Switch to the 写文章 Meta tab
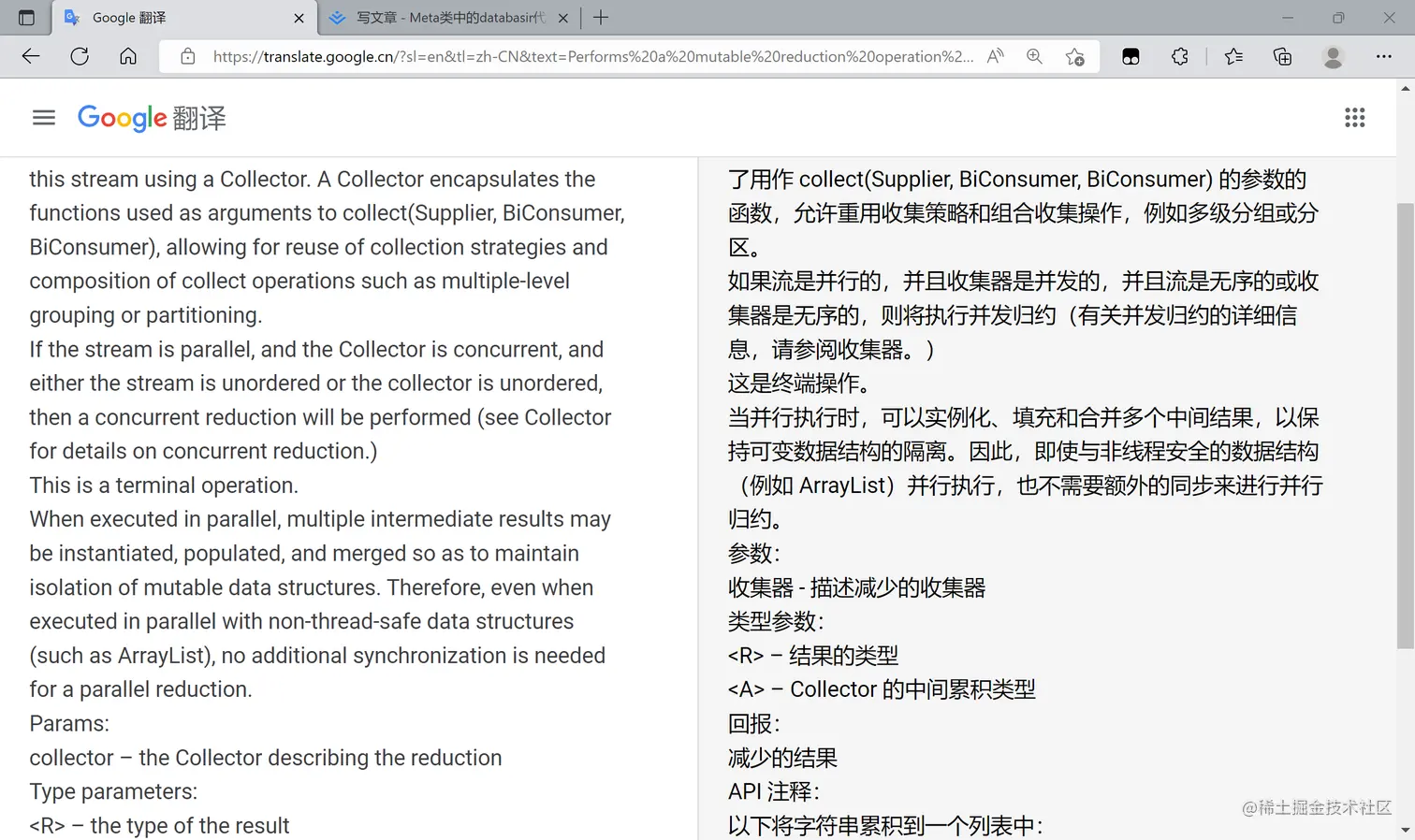Screen dimensions: 1415x840 click(449, 18)
